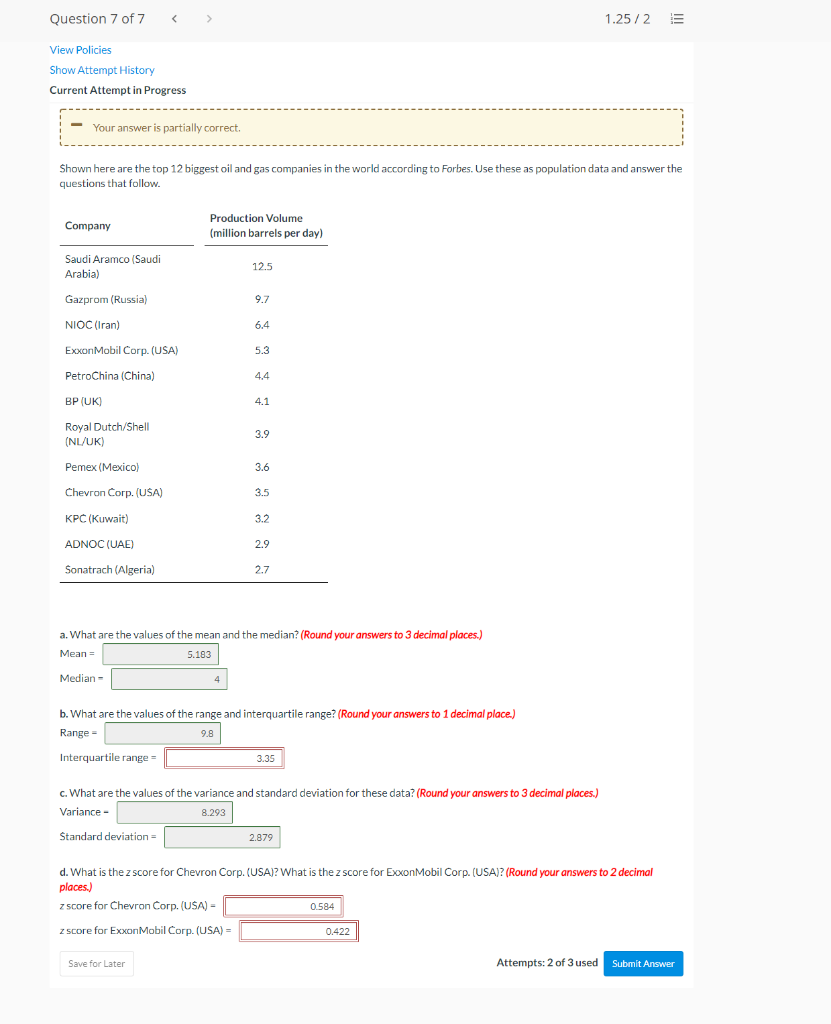831x1024 pixels.
Task: Select the BP (UK) row
Action: click(x=193, y=401)
